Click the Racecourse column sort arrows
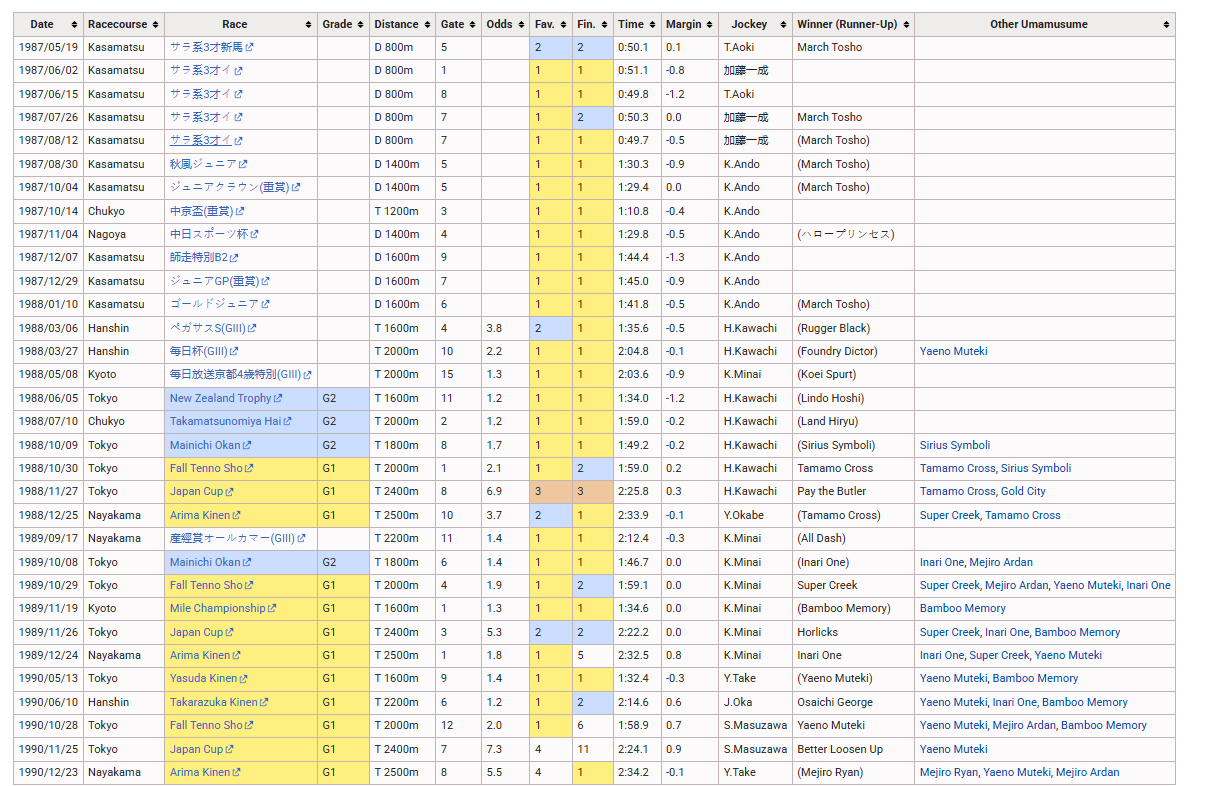The height and width of the screenshot is (786, 1212). [x=156, y=24]
